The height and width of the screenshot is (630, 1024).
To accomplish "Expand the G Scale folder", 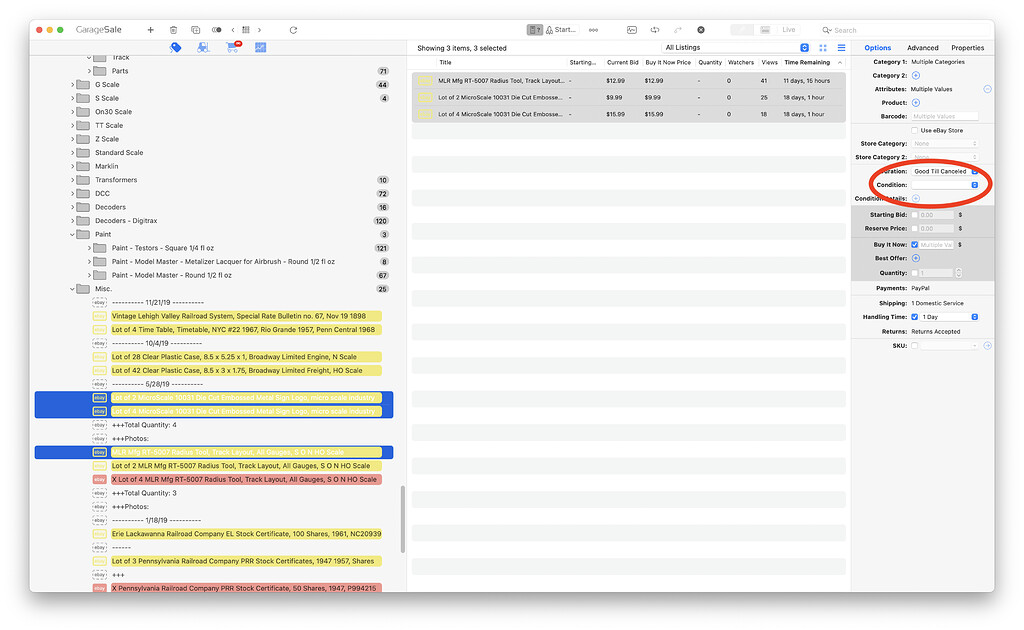I will [72, 85].
